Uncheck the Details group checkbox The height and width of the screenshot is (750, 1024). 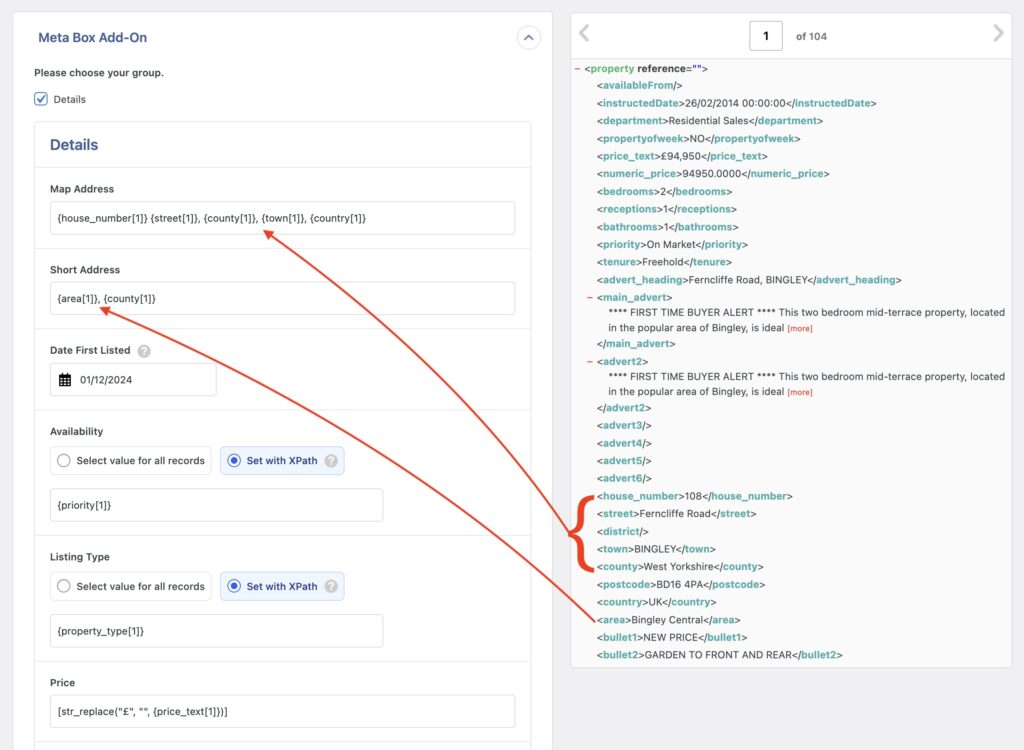pyautogui.click(x=41, y=99)
